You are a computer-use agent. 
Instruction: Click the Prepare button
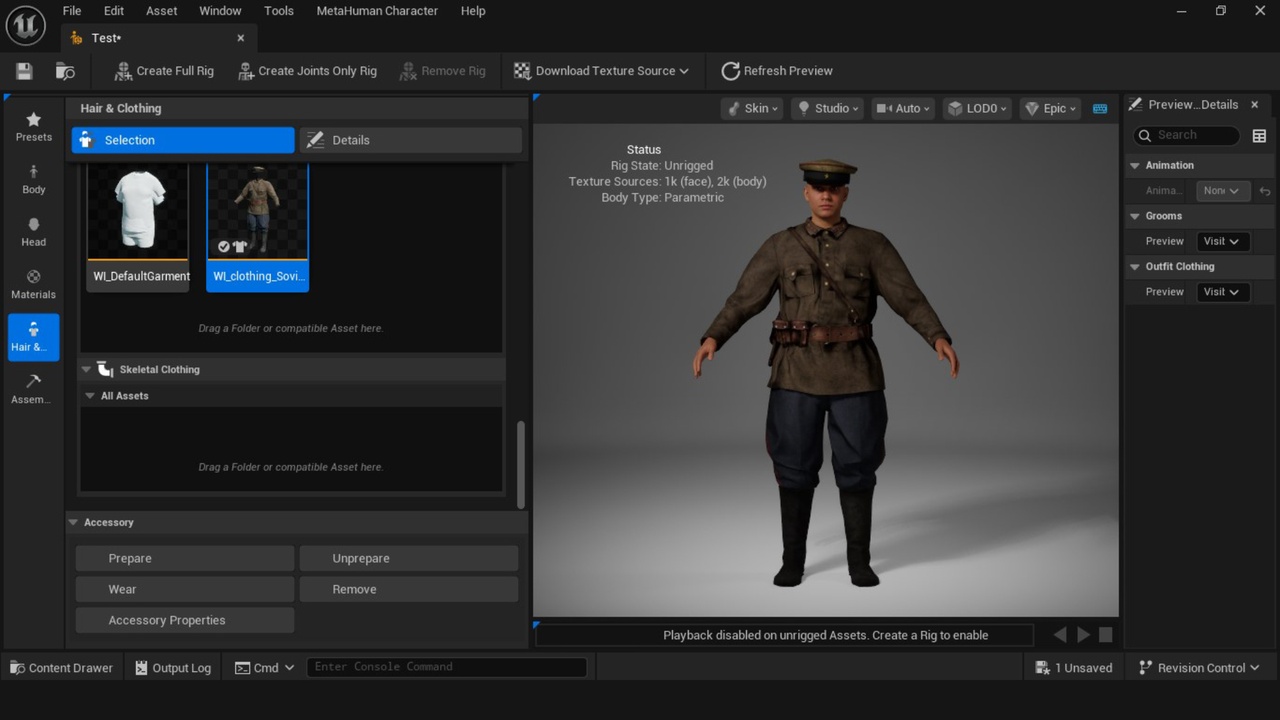point(185,558)
